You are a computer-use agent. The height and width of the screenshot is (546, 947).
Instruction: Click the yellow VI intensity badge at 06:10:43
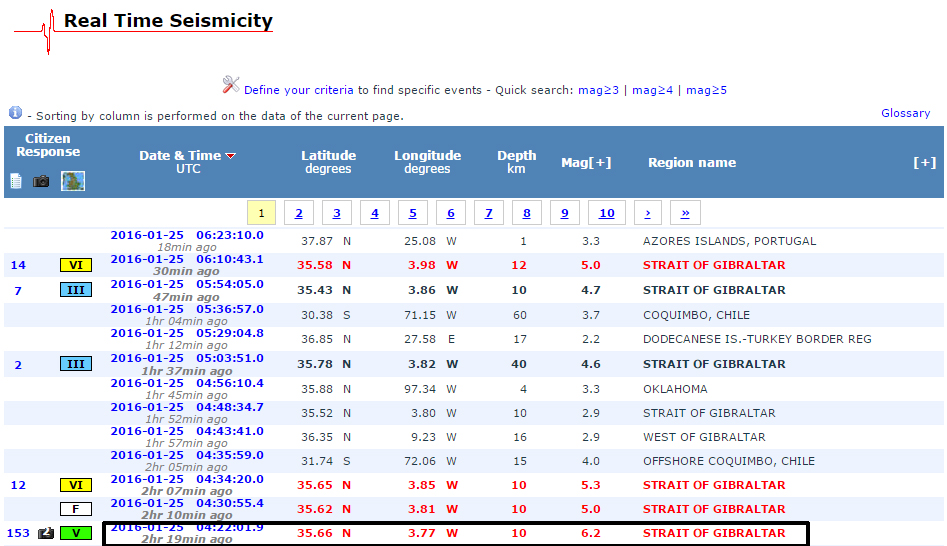pyautogui.click(x=75, y=265)
